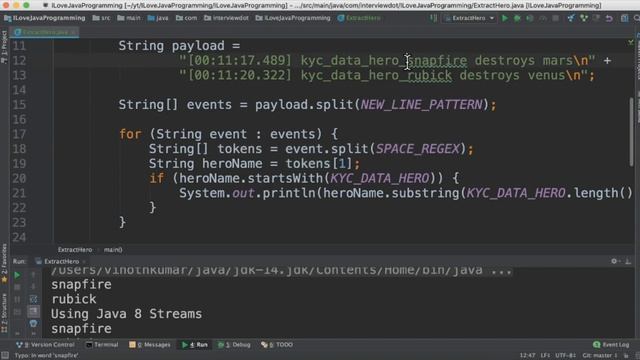The image size is (640, 360).
Task: Switch to the Run tool window tab
Action: [x=195, y=345]
